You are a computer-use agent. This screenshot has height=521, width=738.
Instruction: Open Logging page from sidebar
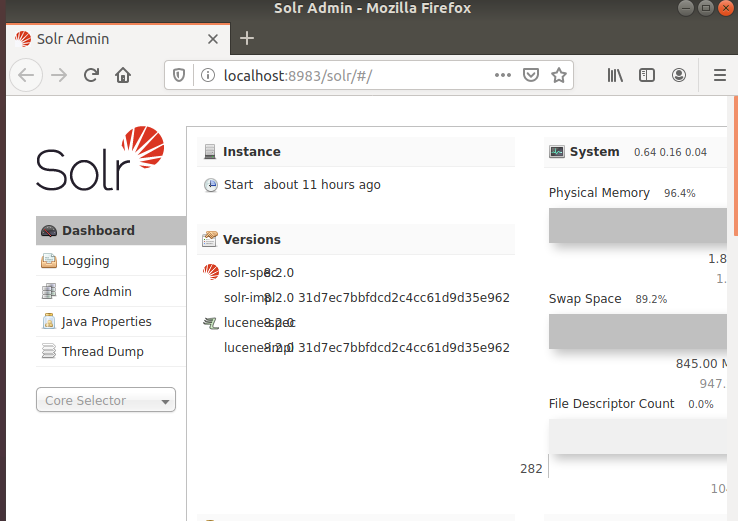tap(86, 261)
